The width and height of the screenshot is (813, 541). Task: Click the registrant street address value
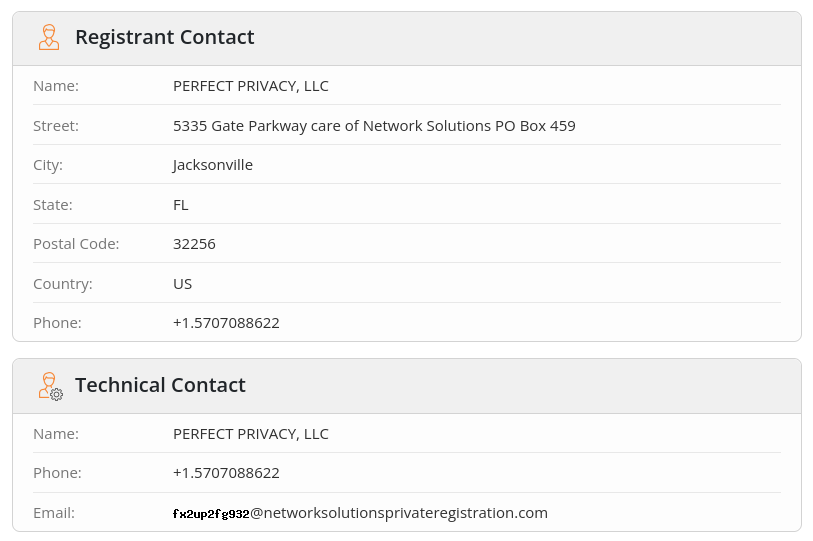click(x=374, y=126)
